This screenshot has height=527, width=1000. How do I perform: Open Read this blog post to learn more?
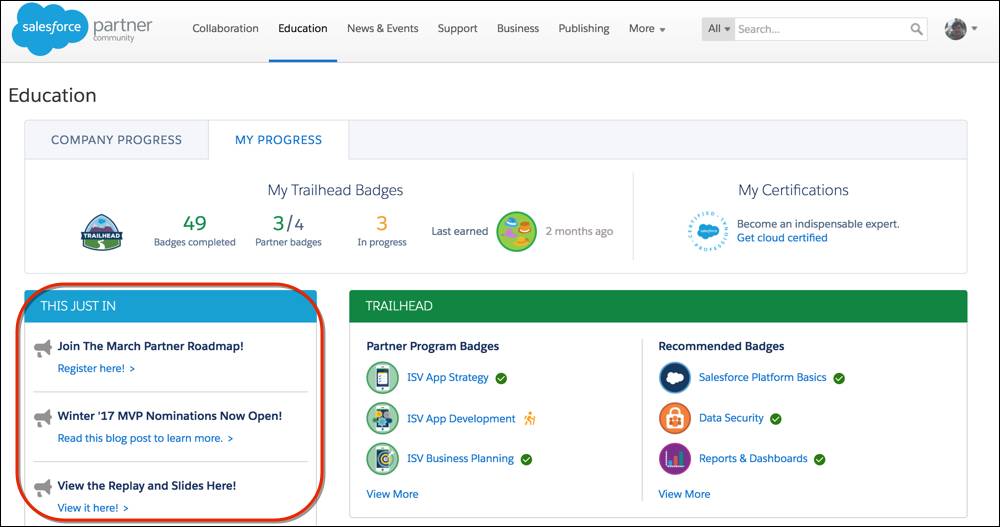[145, 438]
